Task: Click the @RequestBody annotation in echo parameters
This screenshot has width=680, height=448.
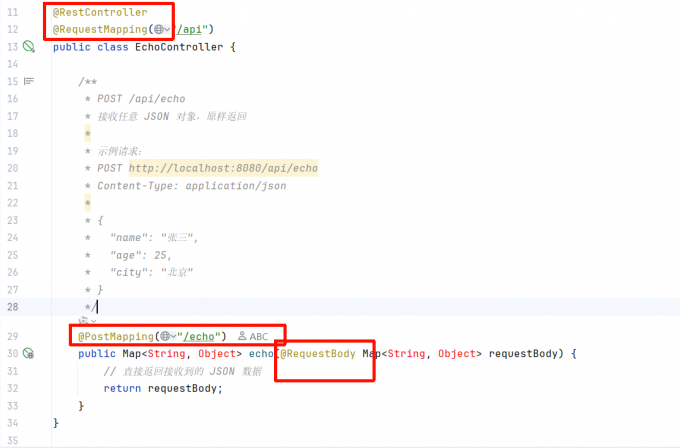Action: [x=317, y=353]
